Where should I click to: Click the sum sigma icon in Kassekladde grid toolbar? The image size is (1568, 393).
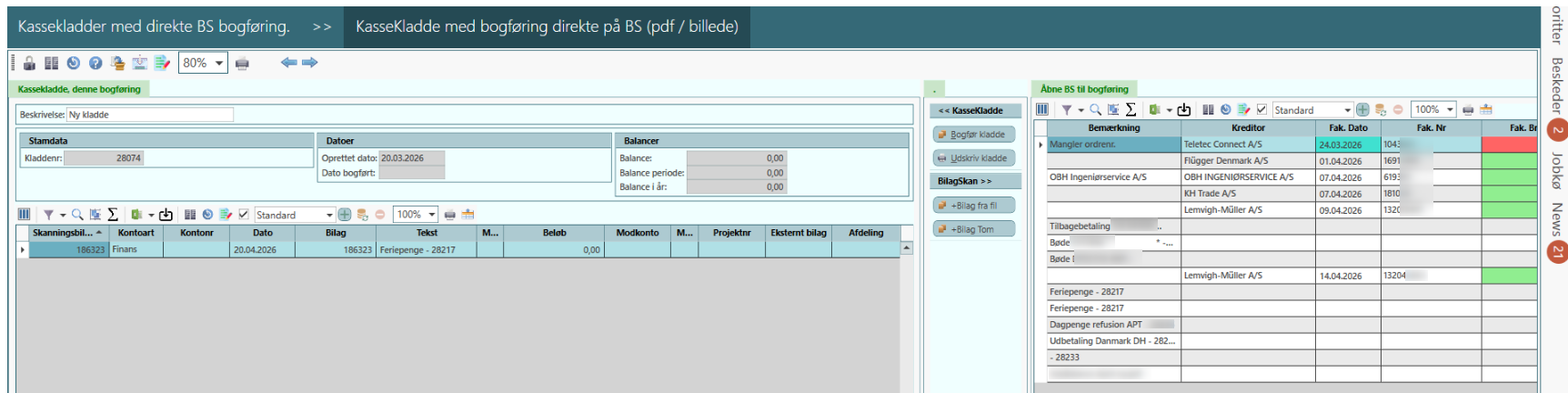point(113,215)
